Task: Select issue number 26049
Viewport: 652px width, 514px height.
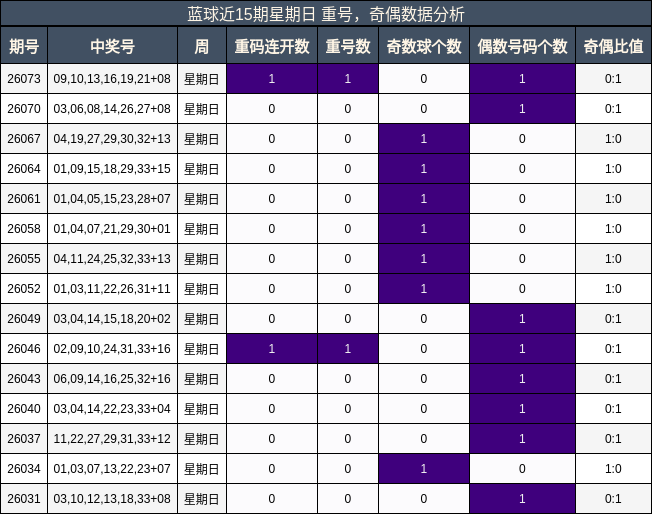Action: click(24, 319)
